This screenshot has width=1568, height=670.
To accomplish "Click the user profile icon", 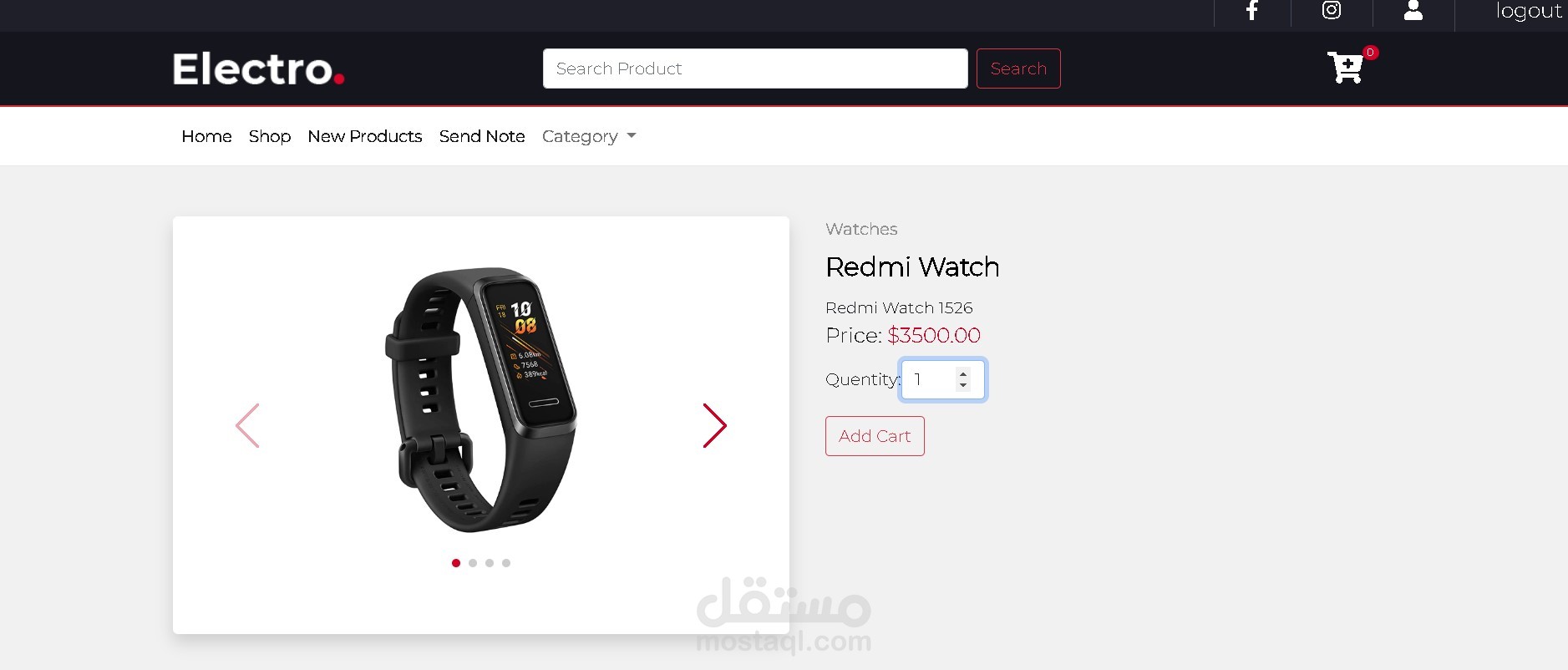I will tap(1413, 10).
